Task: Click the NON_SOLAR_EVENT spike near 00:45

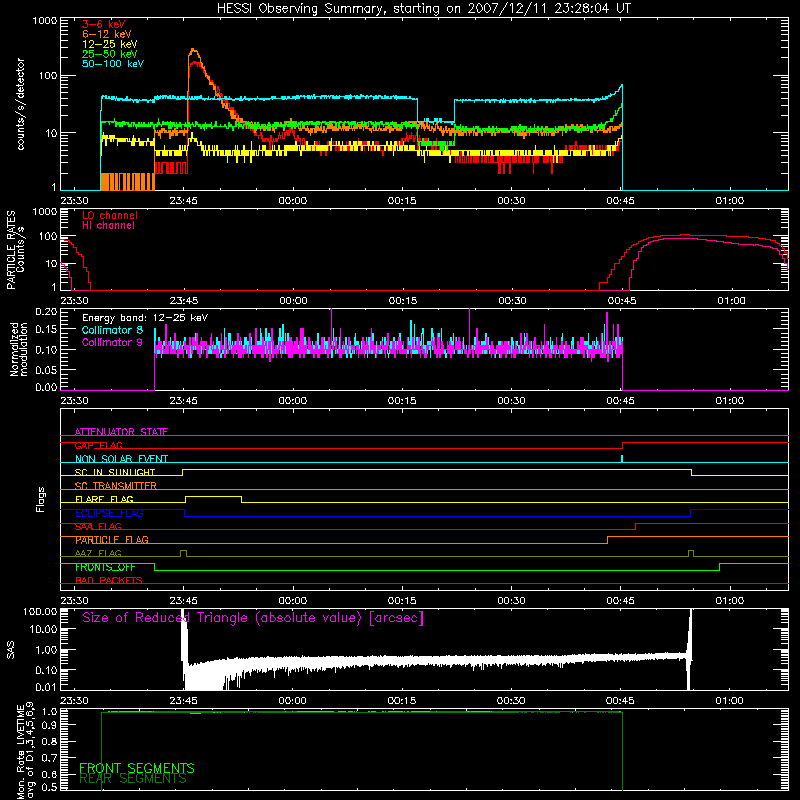Action: (x=621, y=459)
